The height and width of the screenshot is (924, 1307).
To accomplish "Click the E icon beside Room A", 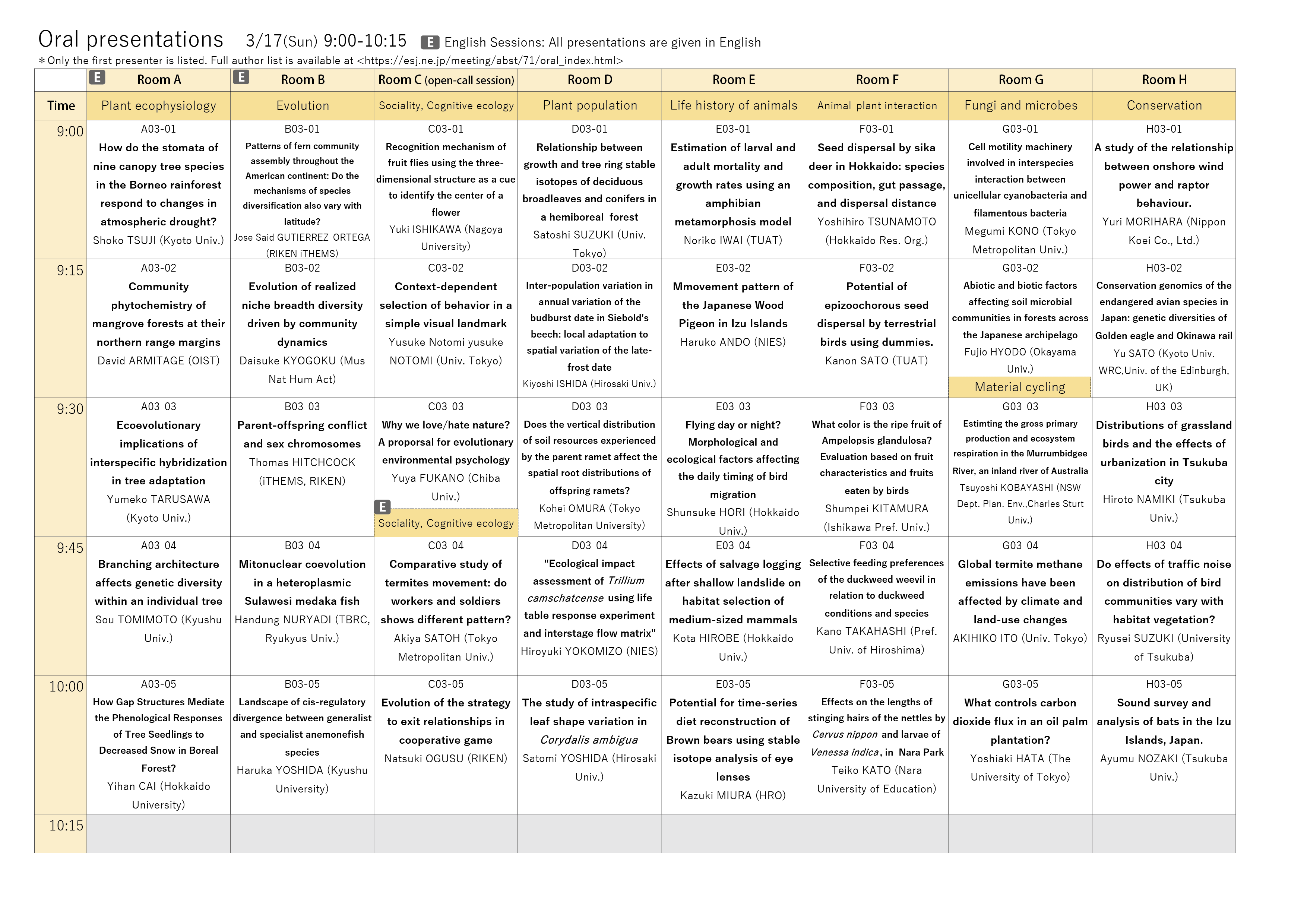I will 97,77.
